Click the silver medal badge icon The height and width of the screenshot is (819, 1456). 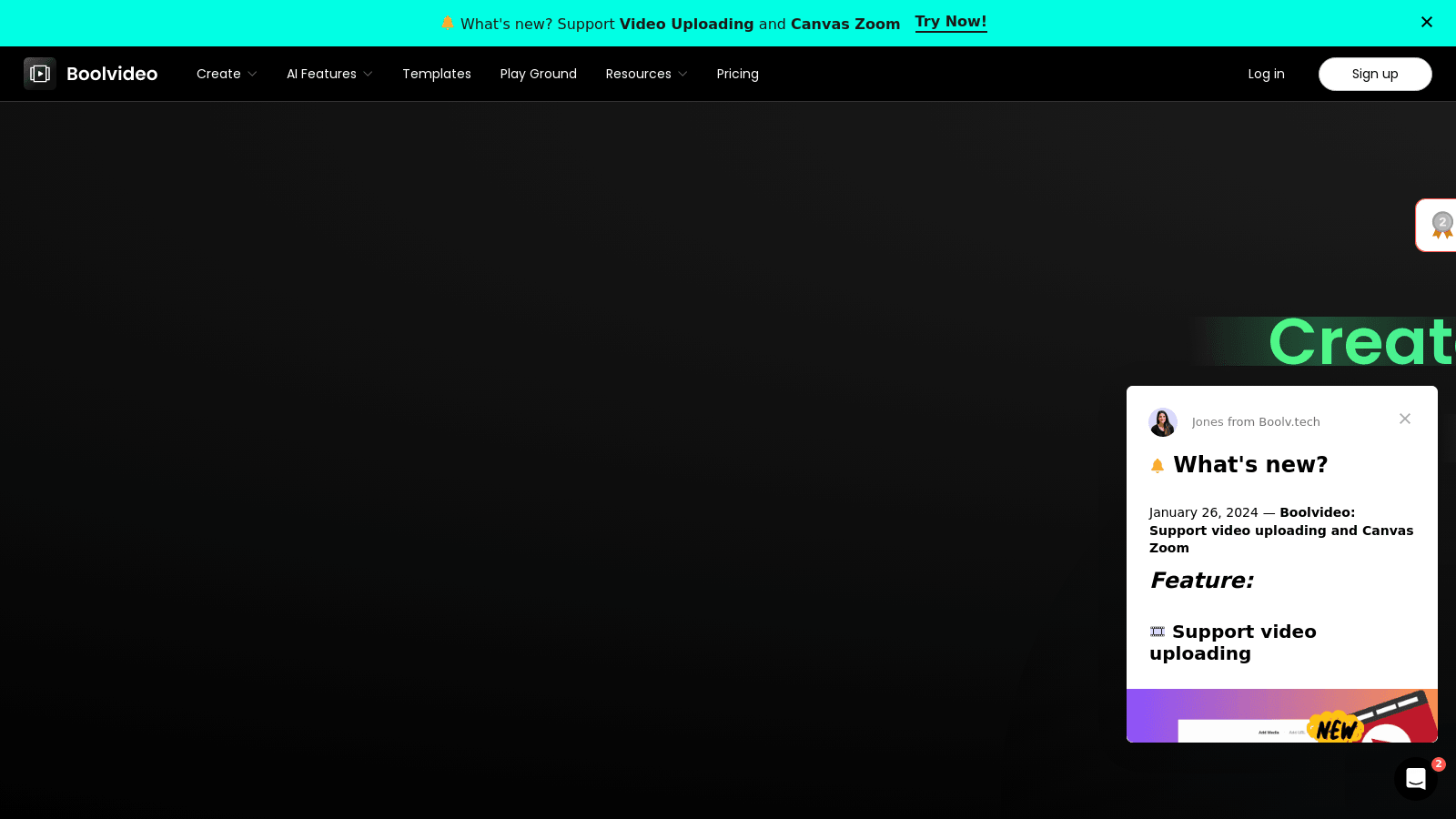1441,225
